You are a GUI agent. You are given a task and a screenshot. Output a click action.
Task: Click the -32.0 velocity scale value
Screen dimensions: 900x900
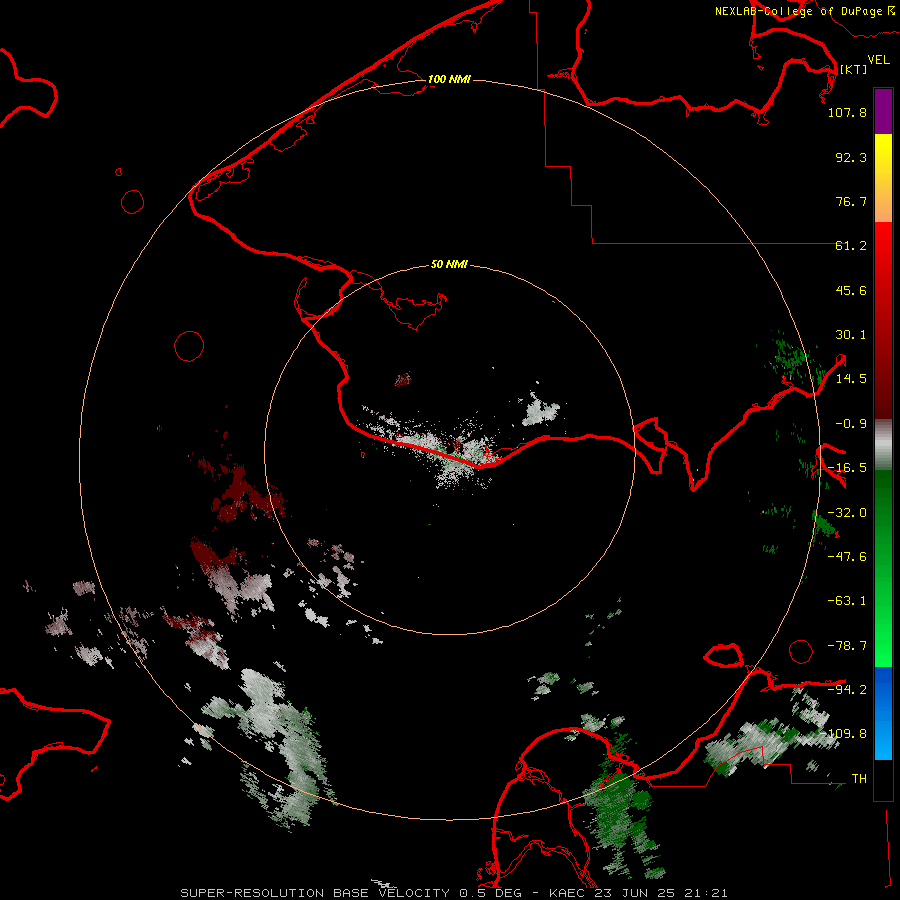(847, 513)
